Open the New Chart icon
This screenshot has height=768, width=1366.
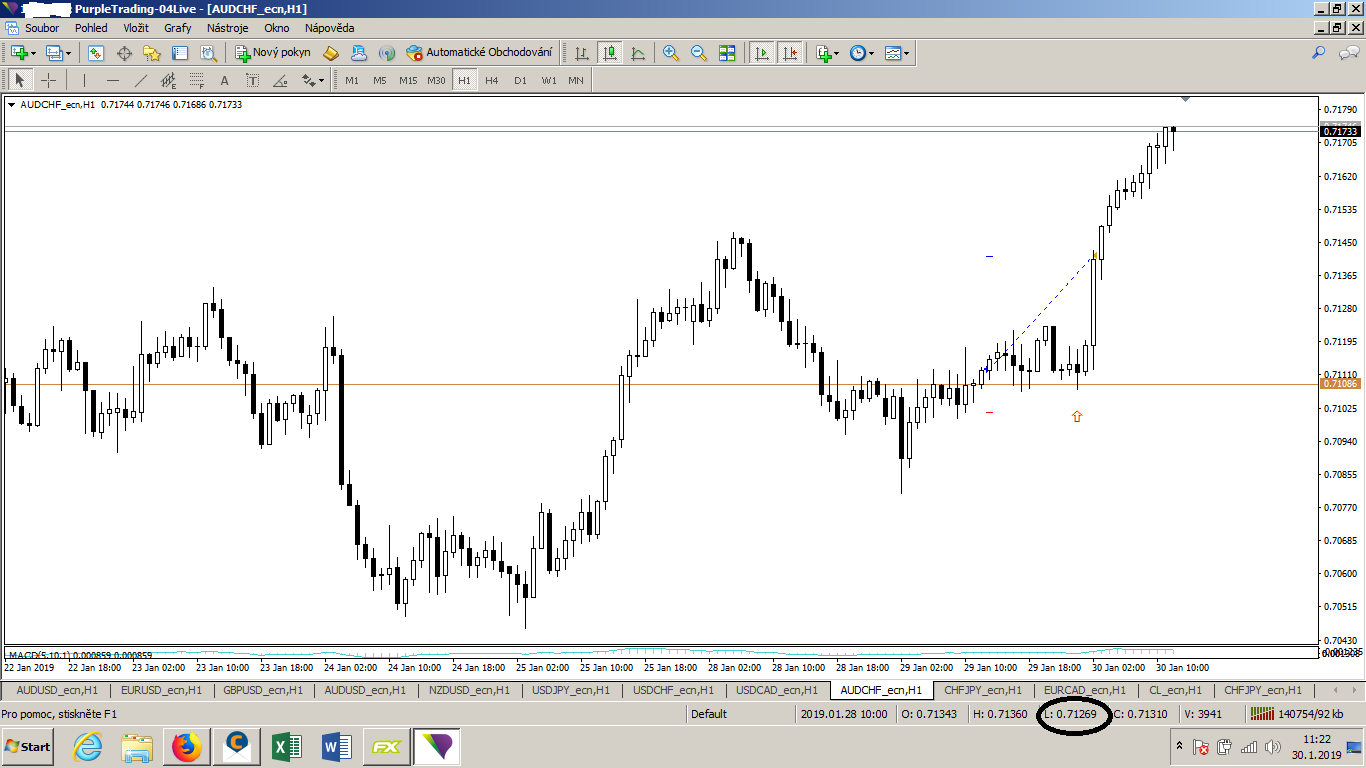pyautogui.click(x=19, y=53)
